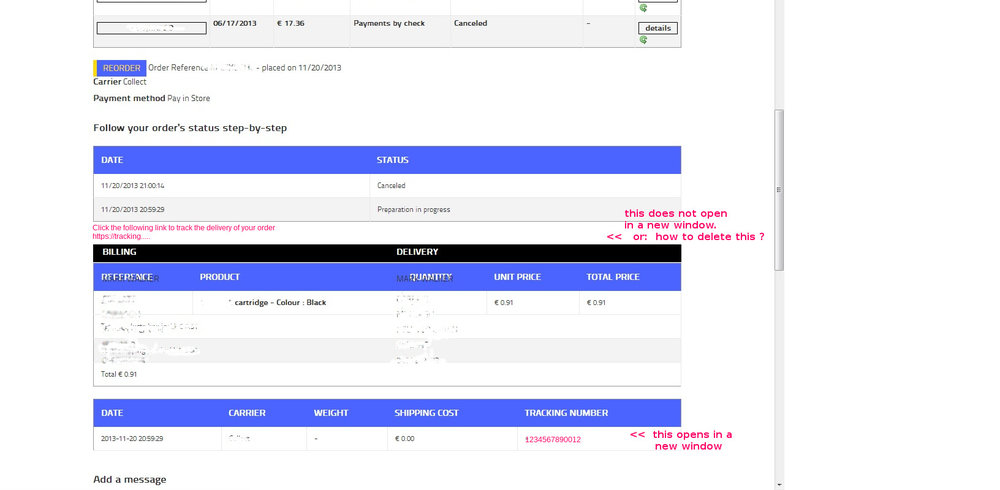Click the TOTAL PRICE column header

click(613, 277)
